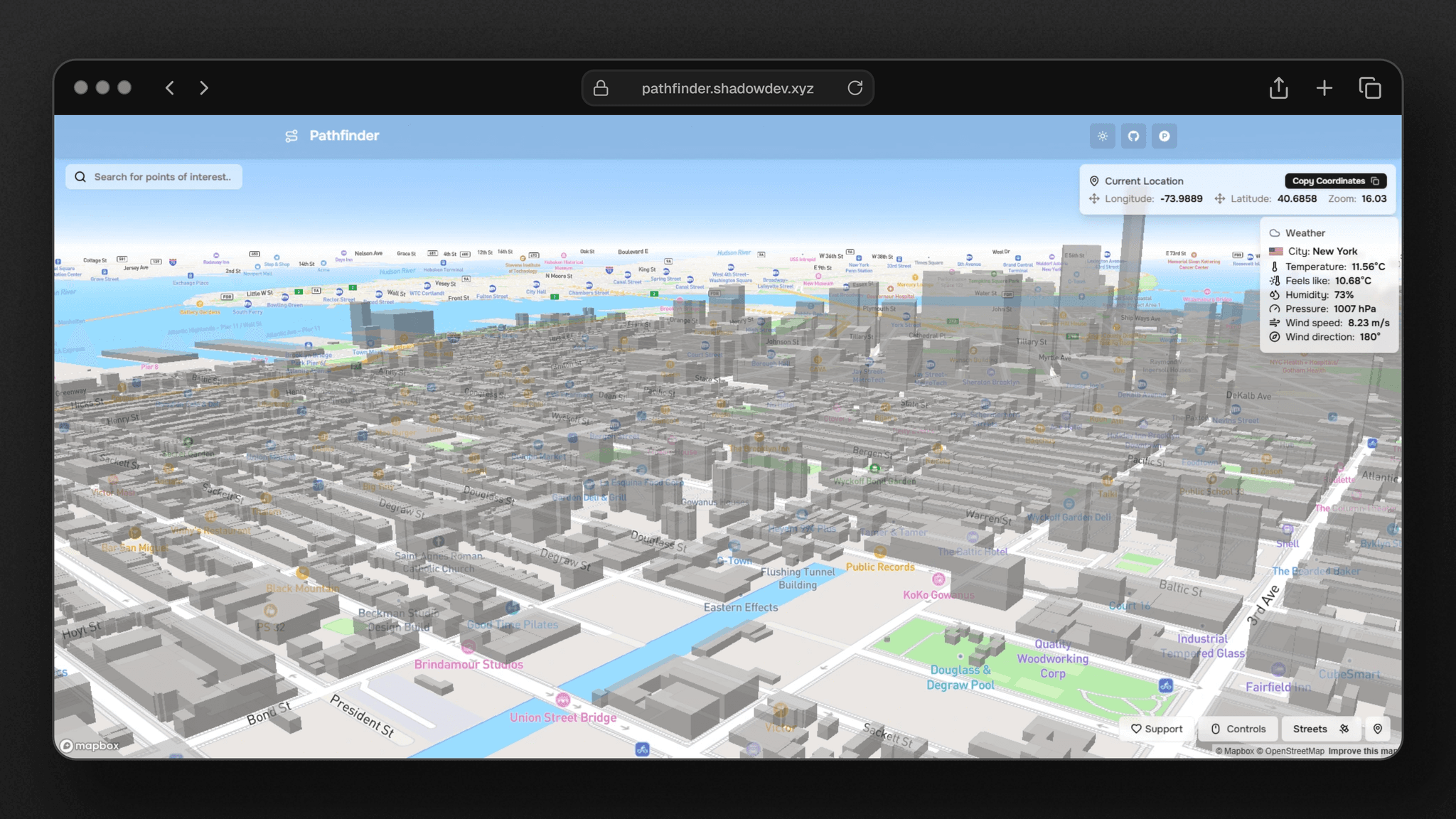The height and width of the screenshot is (819, 1456).
Task: Open a new tab with plus icon
Action: coord(1324,88)
